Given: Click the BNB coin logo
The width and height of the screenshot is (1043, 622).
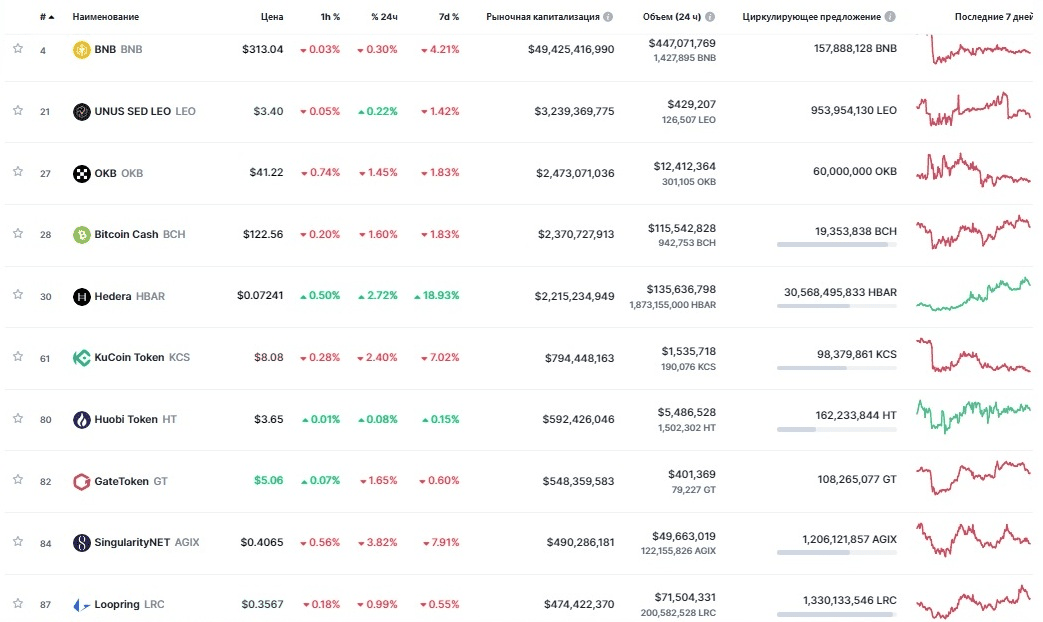Looking at the screenshot, I should (79, 48).
